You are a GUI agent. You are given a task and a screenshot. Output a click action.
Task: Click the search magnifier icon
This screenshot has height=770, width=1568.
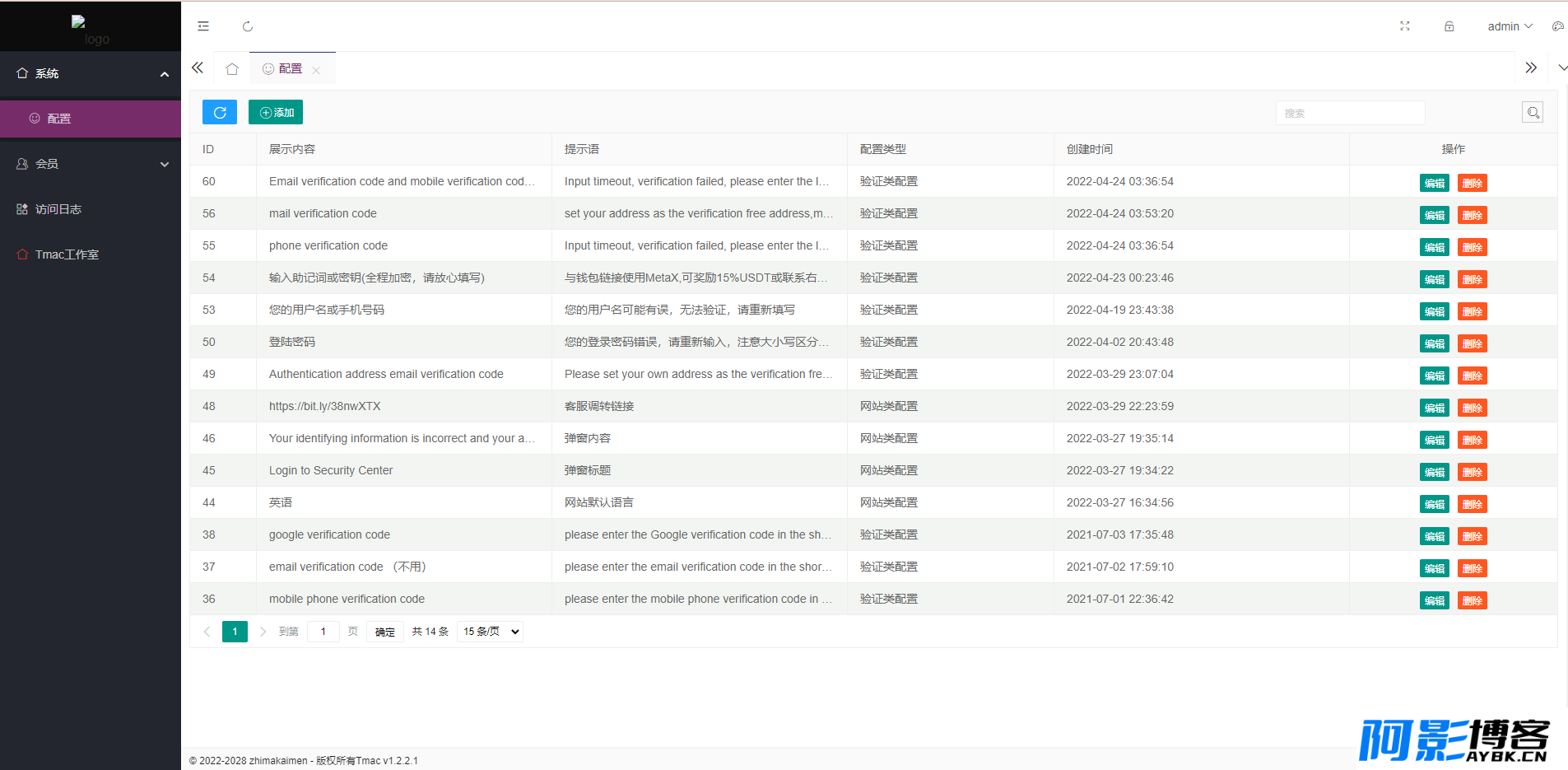point(1533,113)
